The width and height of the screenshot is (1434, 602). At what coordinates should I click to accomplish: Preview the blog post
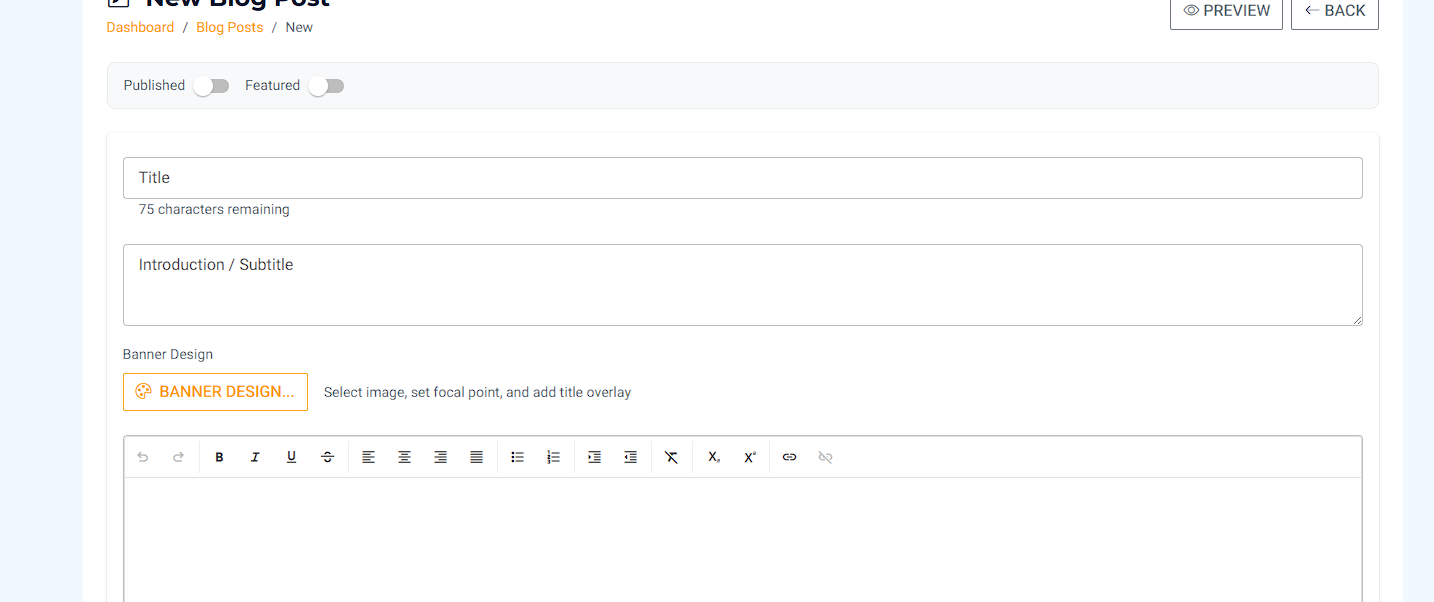(1226, 11)
